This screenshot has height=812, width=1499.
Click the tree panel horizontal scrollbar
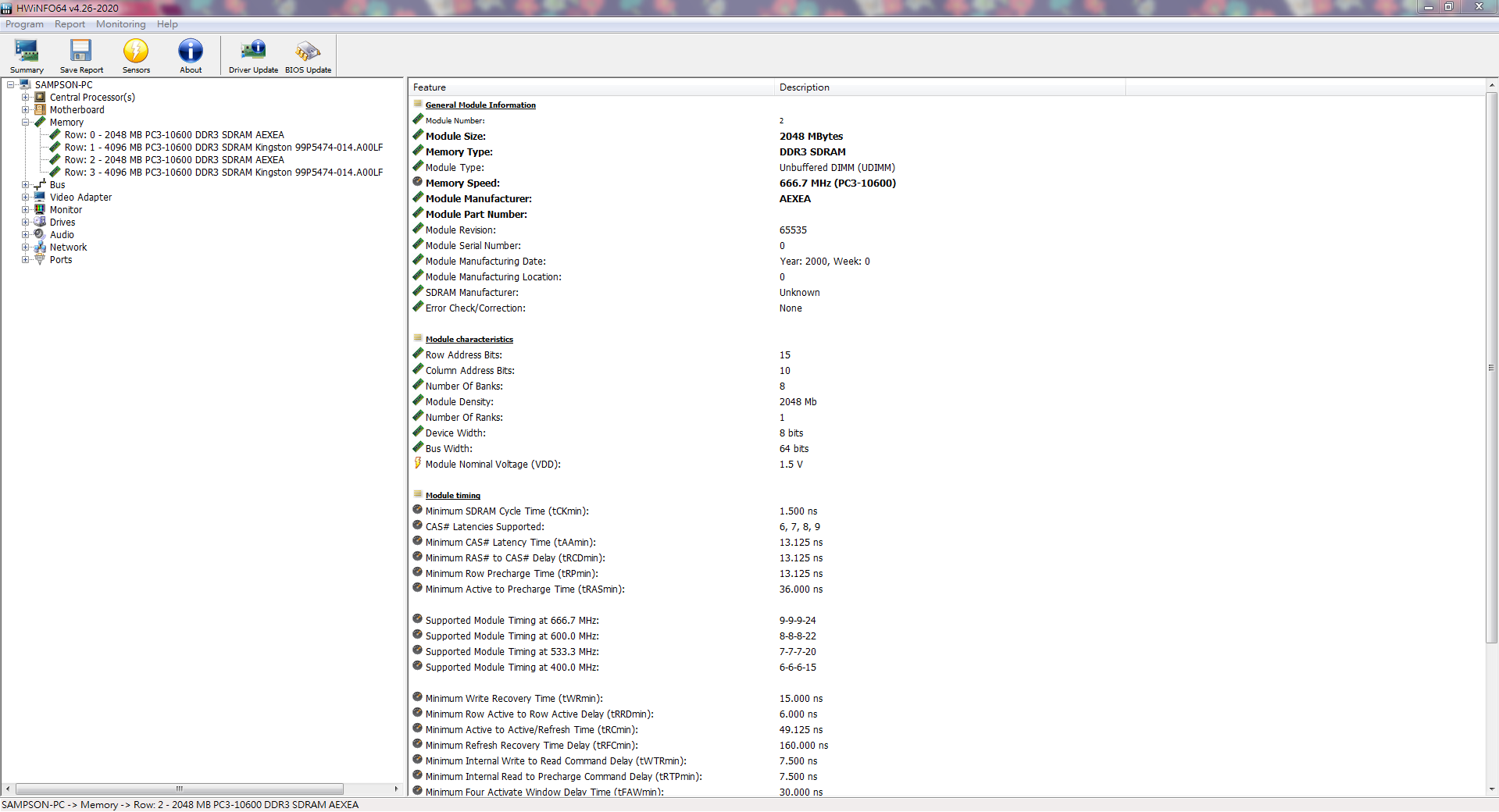coord(180,789)
